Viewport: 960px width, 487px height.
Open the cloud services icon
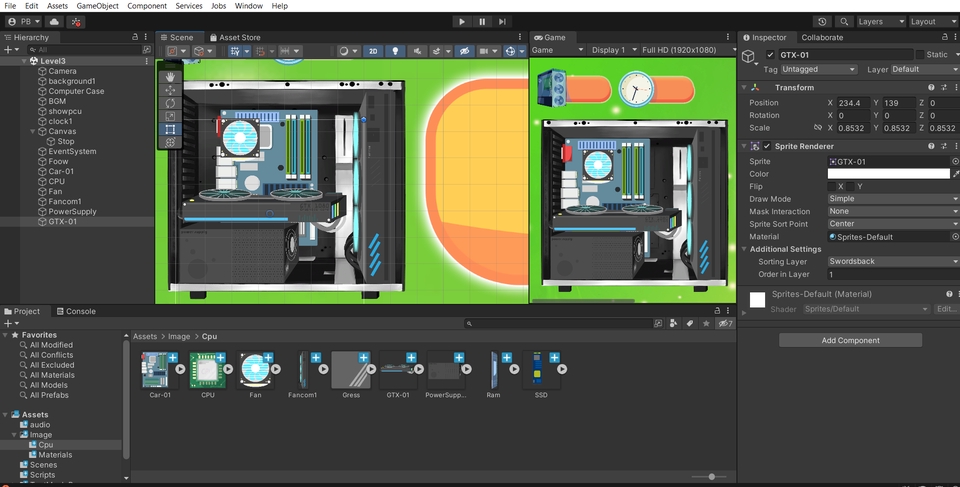[54, 21]
